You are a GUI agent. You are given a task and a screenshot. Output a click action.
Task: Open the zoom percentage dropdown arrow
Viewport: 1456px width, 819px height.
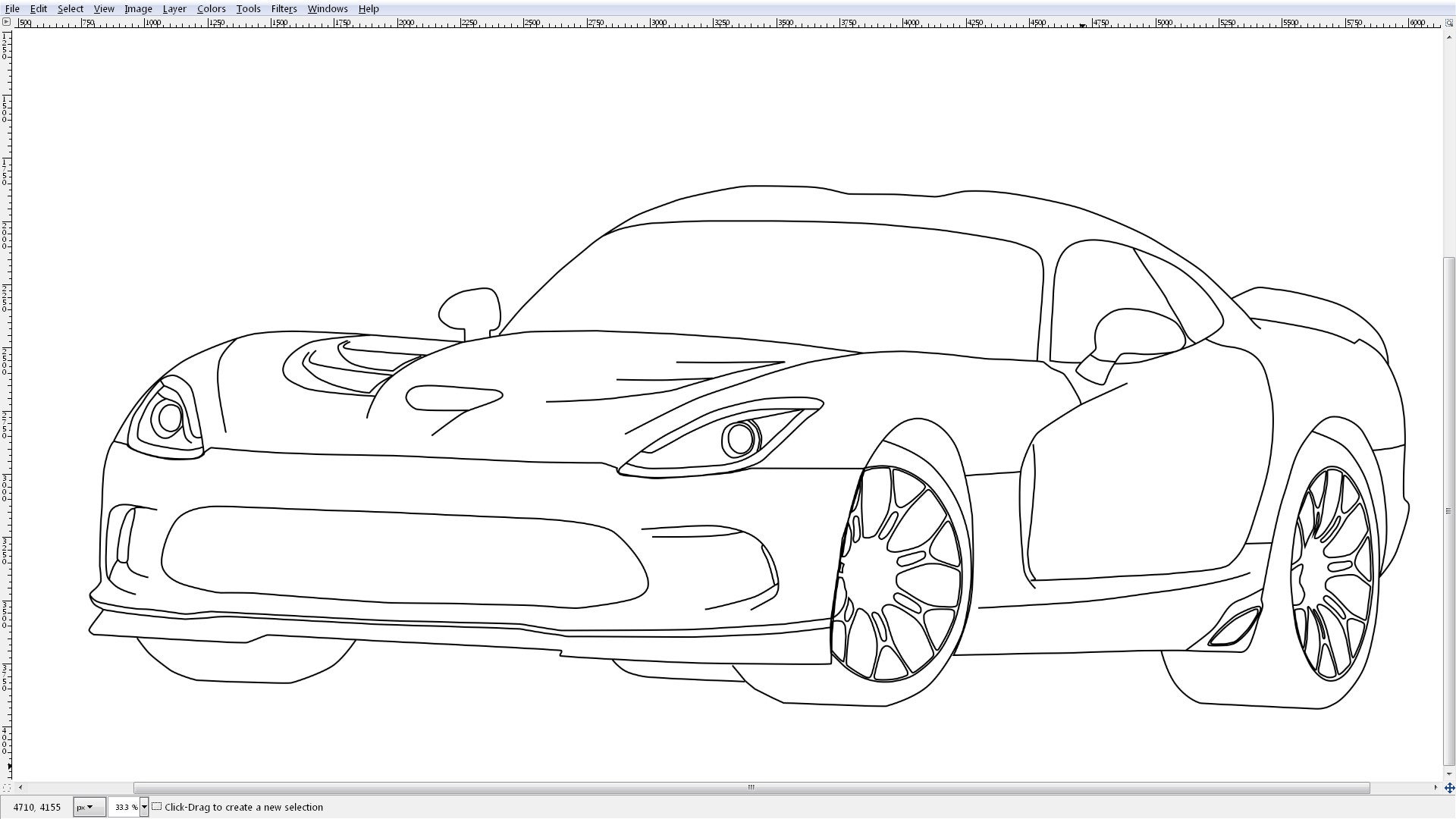point(144,807)
